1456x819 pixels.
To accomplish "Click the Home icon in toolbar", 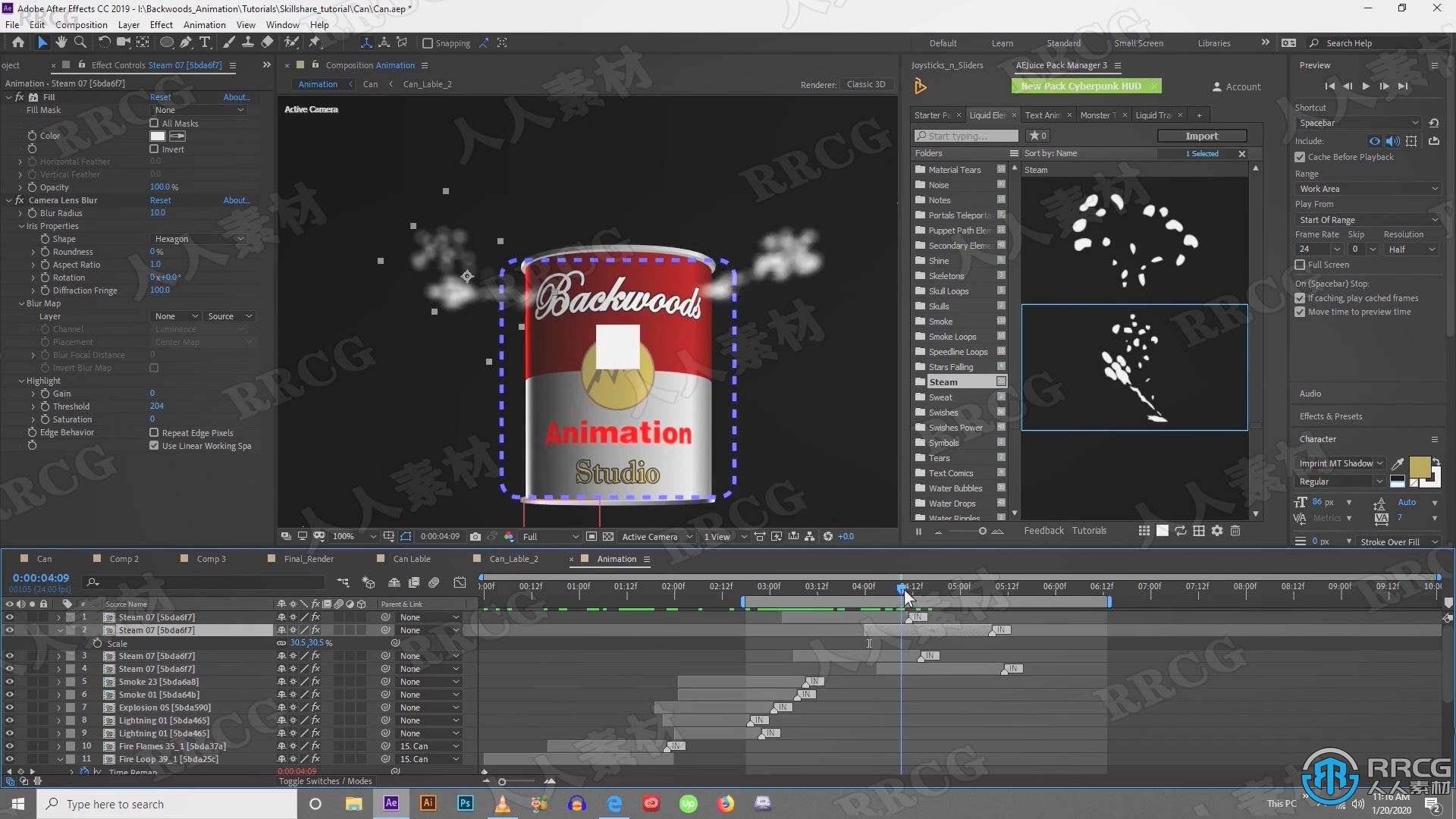I will tap(18, 42).
